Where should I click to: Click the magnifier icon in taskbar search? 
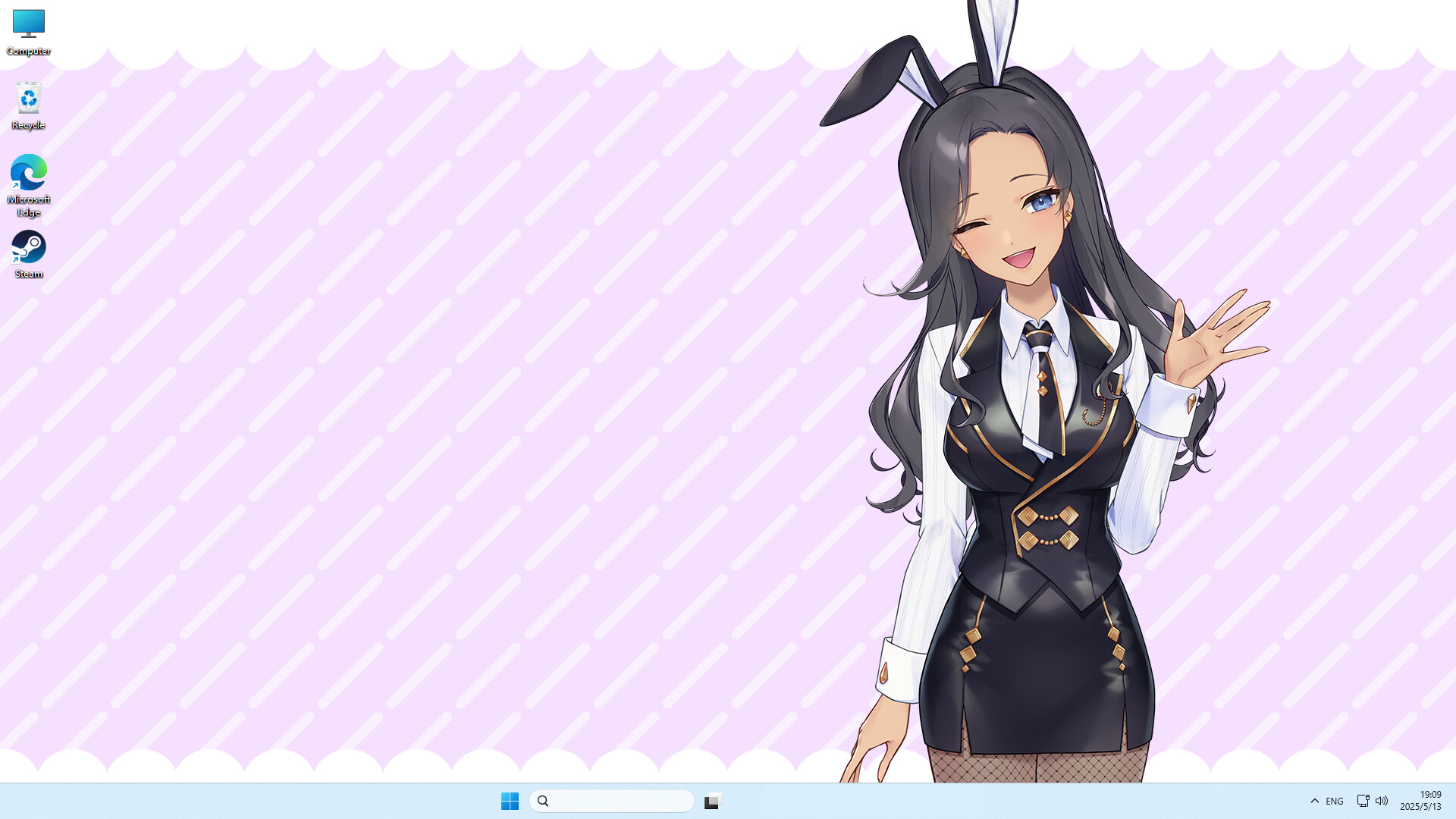543,801
